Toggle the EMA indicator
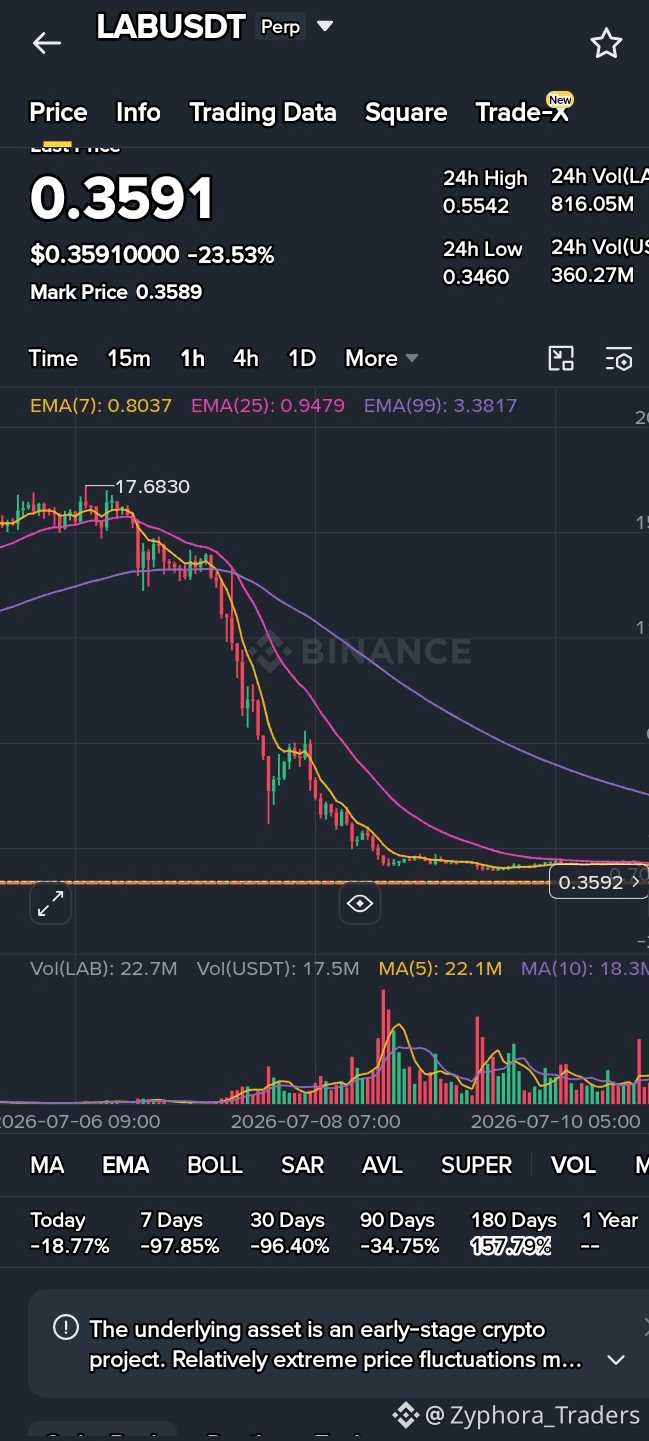The width and height of the screenshot is (649, 1441). [x=126, y=1165]
